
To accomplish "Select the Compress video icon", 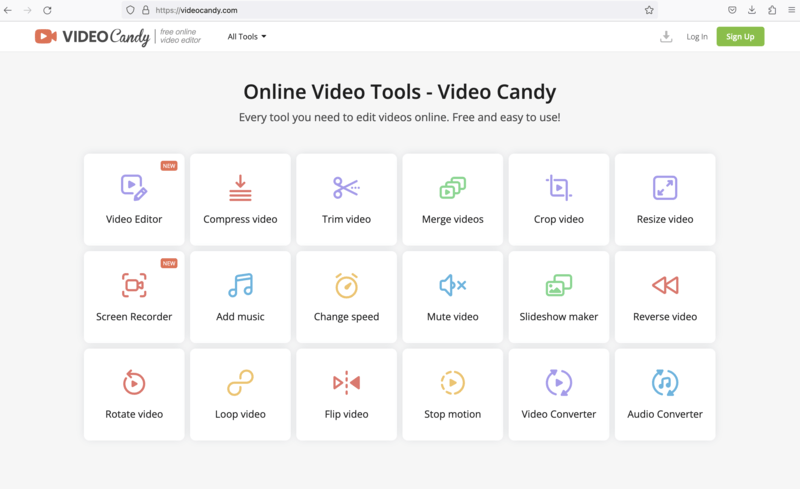I will click(x=240, y=187).
